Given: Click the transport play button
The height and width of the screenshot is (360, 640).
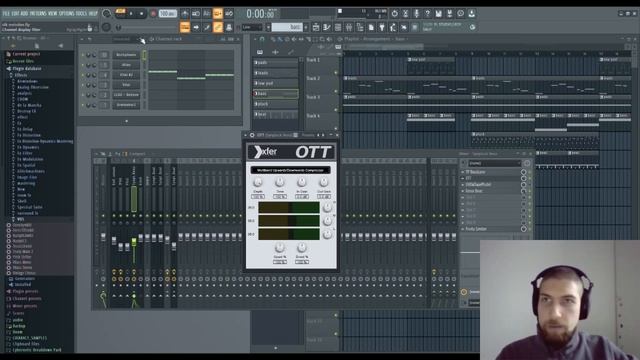Looking at the screenshot, I should tap(131, 13).
